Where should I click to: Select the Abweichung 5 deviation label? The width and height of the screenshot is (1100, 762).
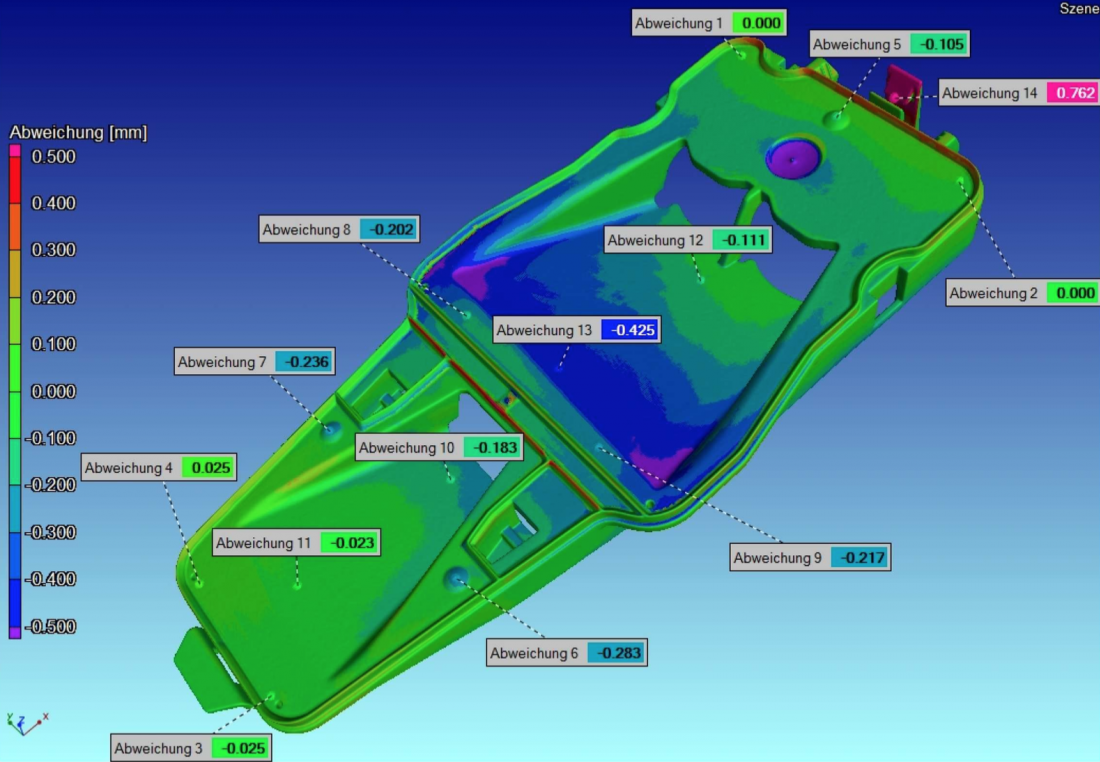click(x=888, y=44)
